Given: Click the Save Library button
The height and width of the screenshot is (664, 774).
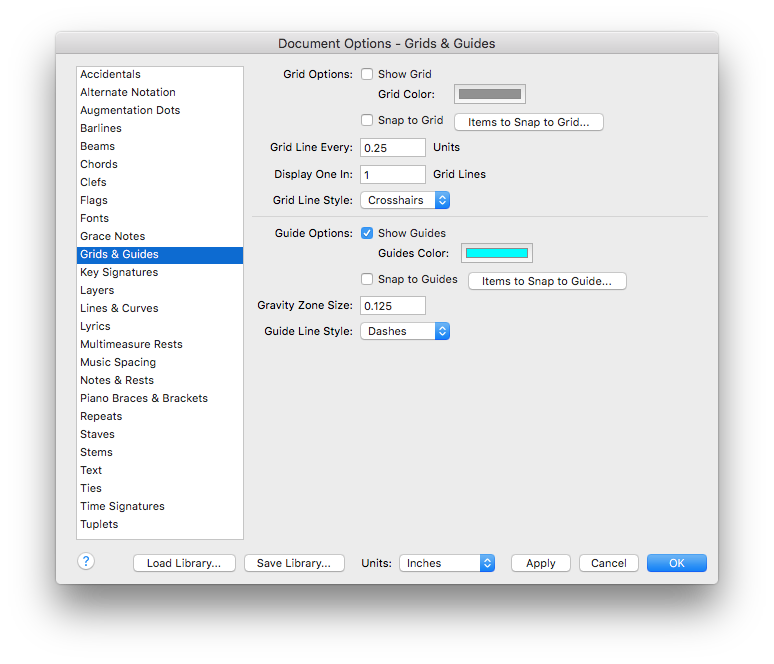Looking at the screenshot, I should (294, 563).
